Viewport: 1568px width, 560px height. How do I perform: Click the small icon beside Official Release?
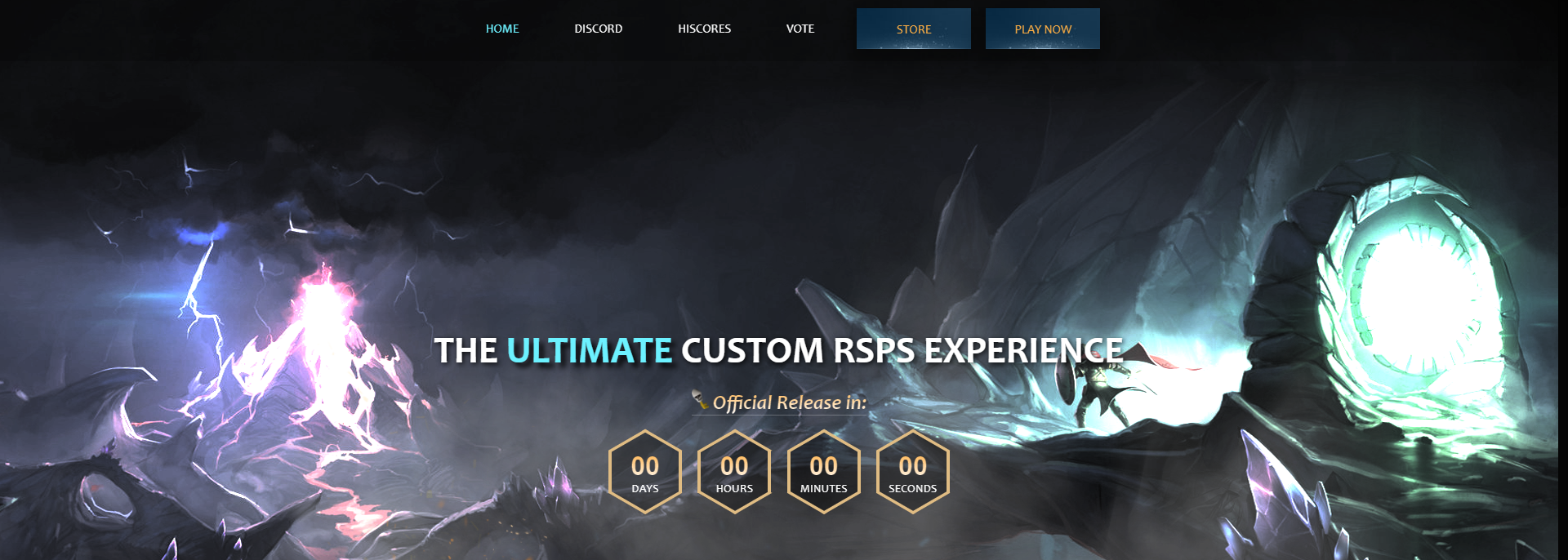tap(700, 400)
